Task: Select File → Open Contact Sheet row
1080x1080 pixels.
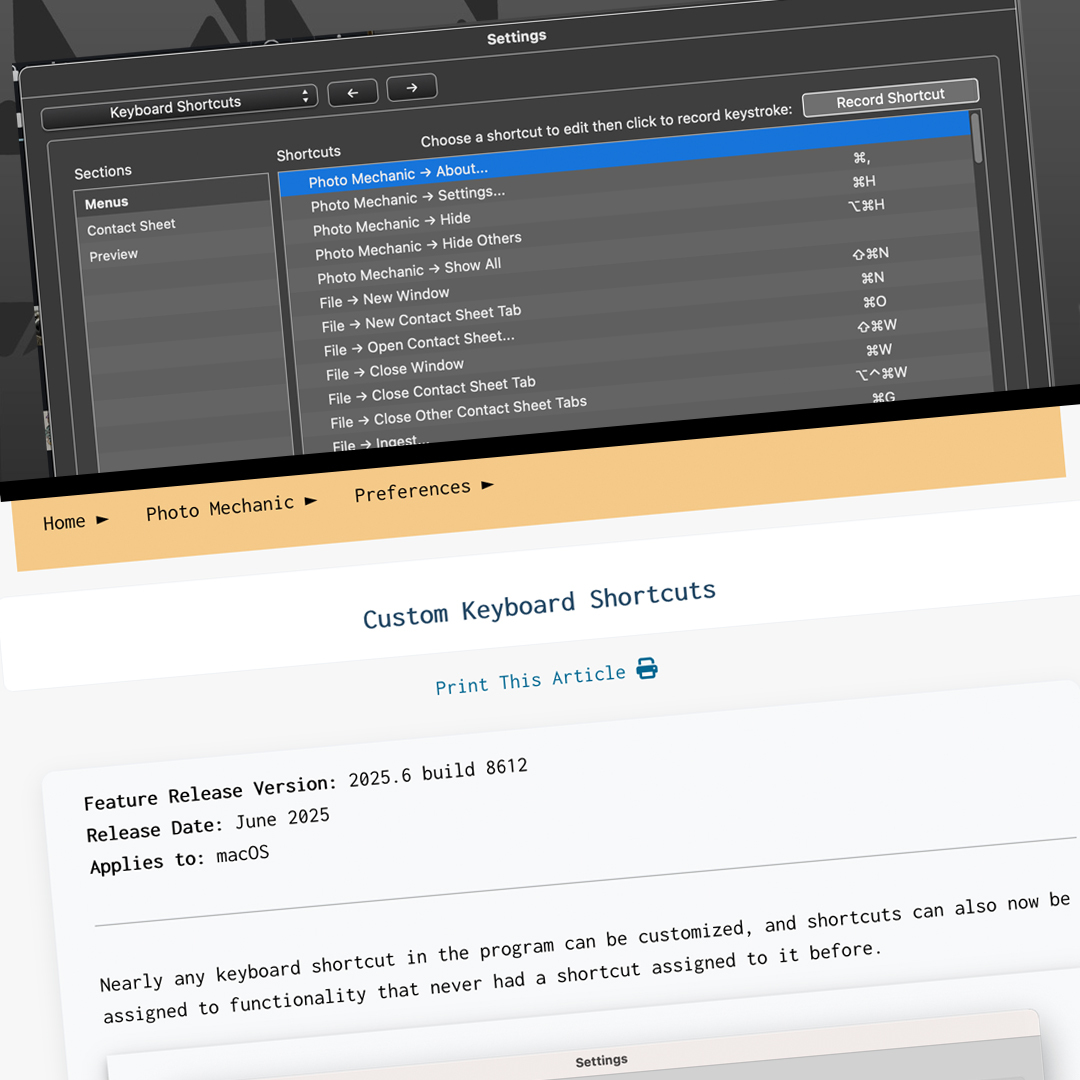Action: tap(419, 343)
